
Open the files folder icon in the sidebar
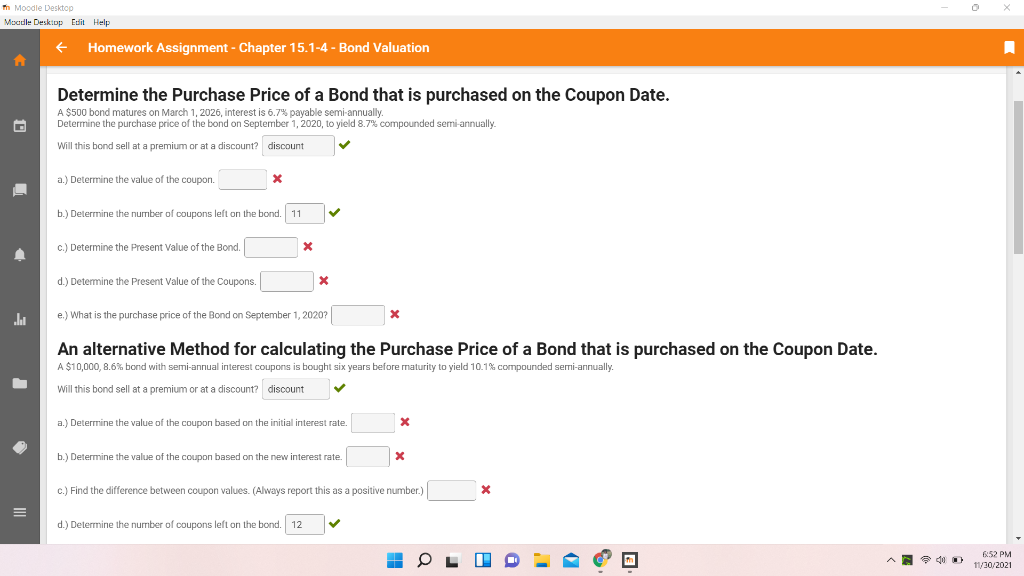coord(20,383)
